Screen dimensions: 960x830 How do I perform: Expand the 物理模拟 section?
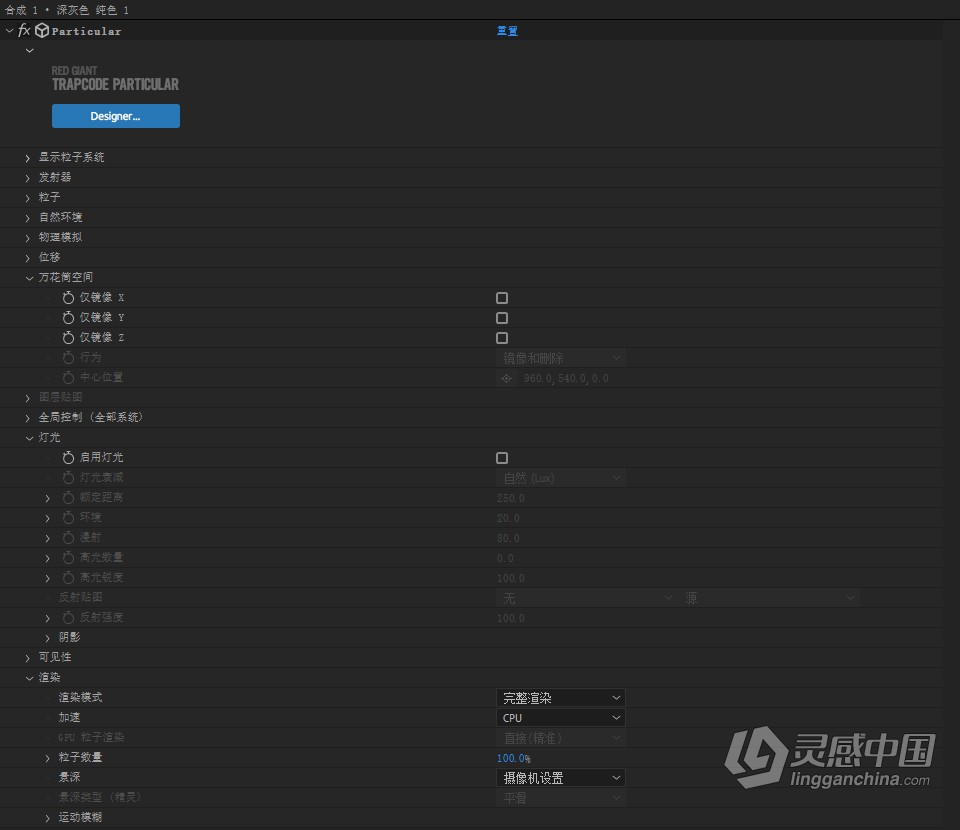tap(28, 238)
